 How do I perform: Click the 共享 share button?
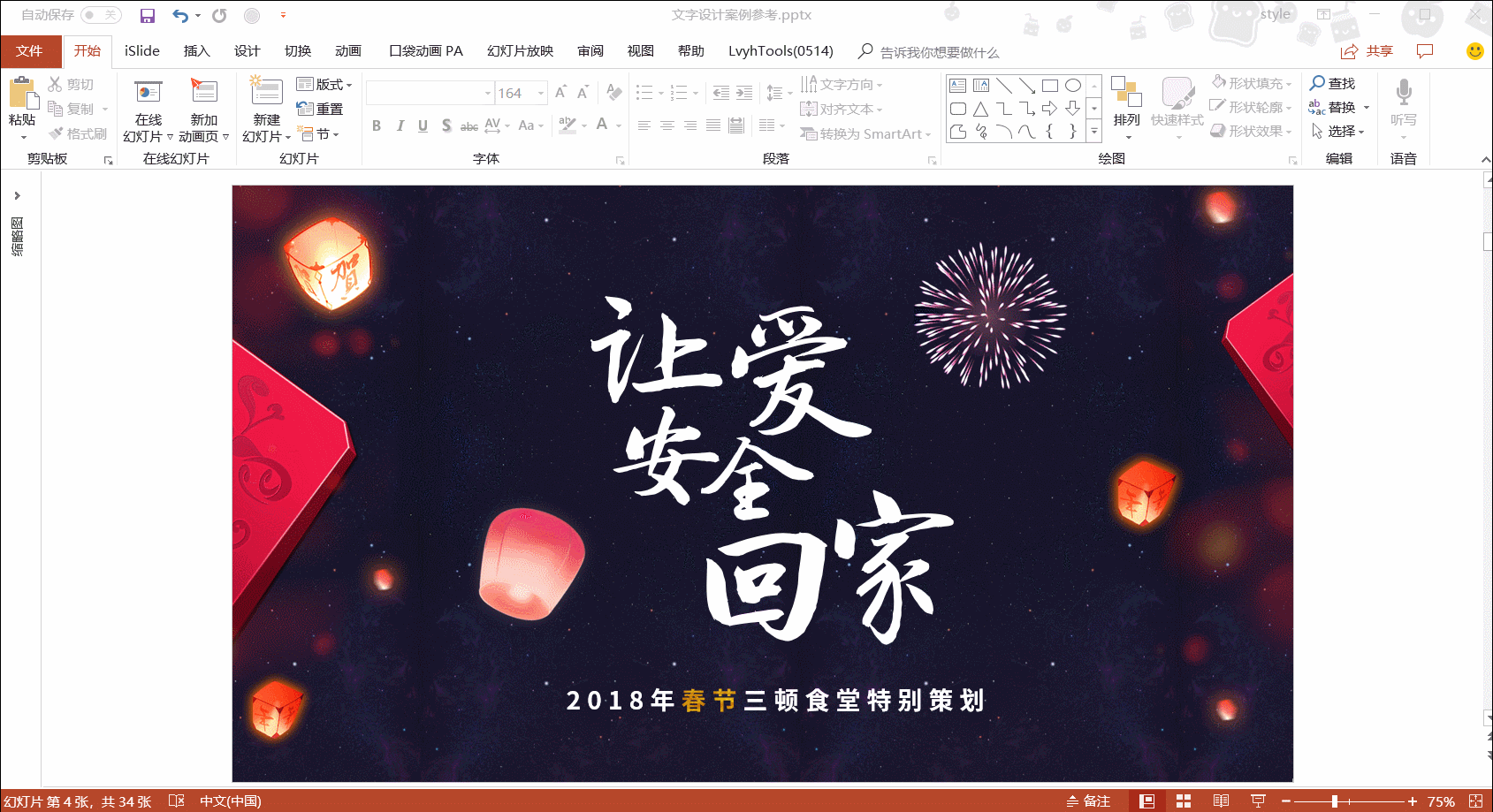coord(1367,51)
